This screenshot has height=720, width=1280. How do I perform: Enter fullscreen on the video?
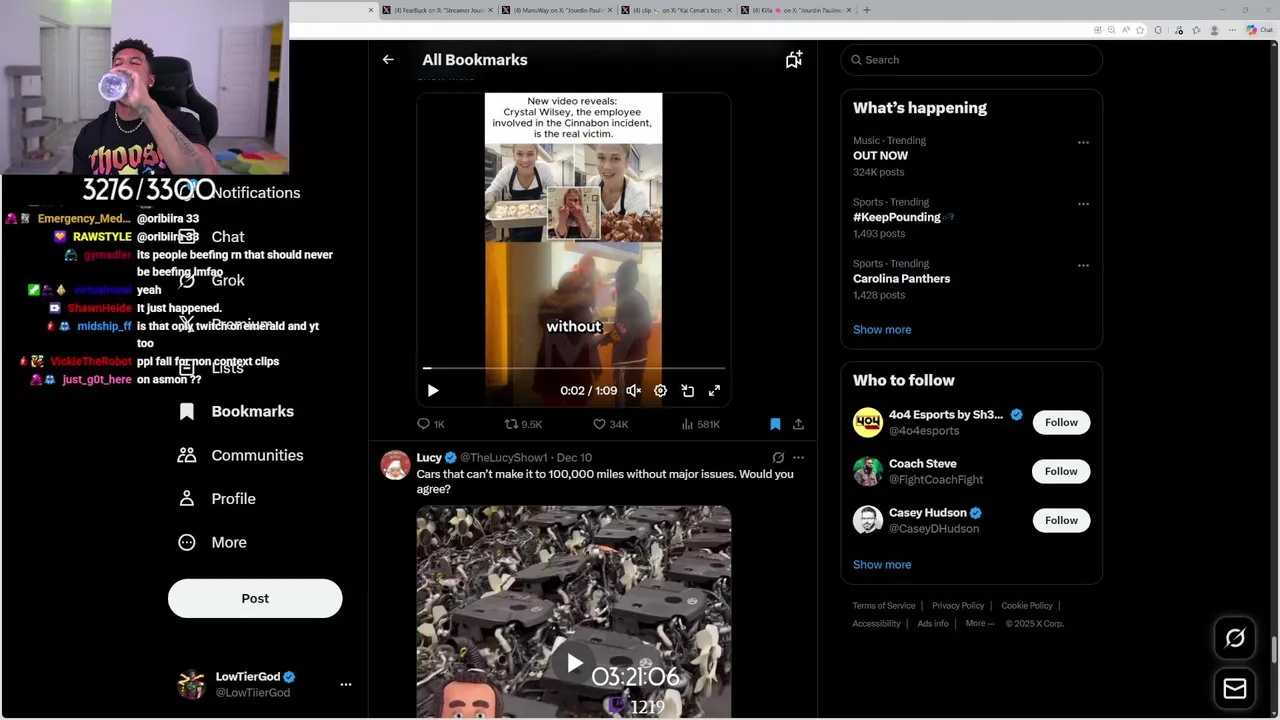(x=715, y=391)
